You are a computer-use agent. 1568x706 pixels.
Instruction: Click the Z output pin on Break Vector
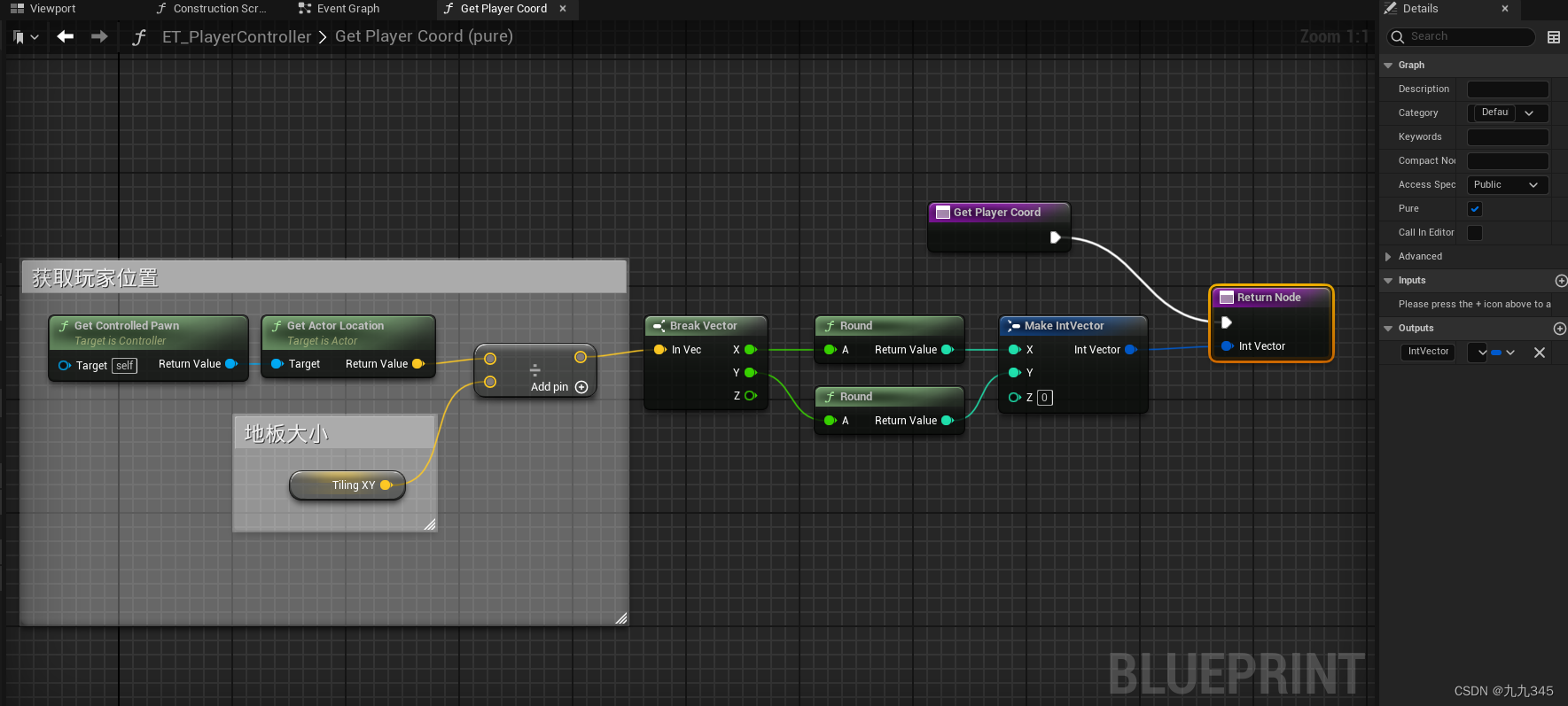[x=751, y=396]
